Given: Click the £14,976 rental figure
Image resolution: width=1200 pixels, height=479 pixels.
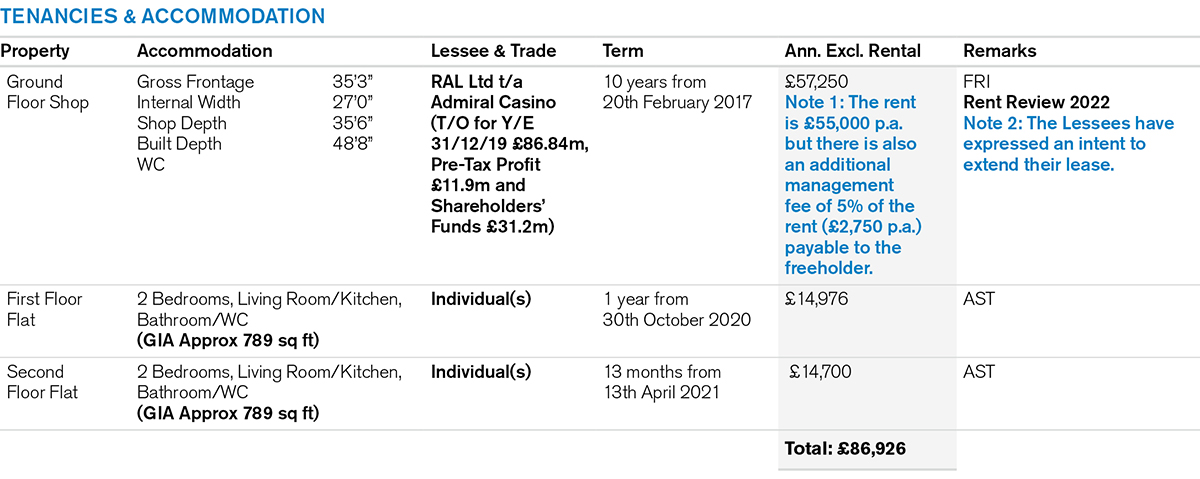Looking at the screenshot, I should click(819, 299).
